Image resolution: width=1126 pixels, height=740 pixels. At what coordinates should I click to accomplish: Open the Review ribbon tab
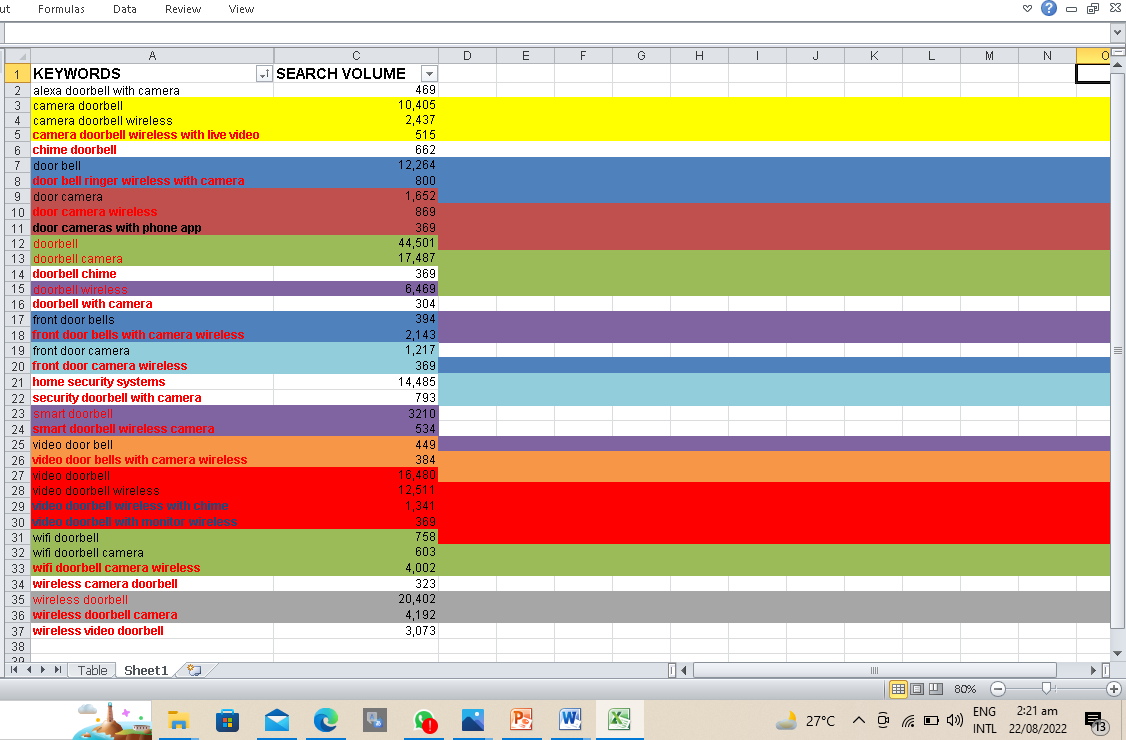tap(183, 9)
